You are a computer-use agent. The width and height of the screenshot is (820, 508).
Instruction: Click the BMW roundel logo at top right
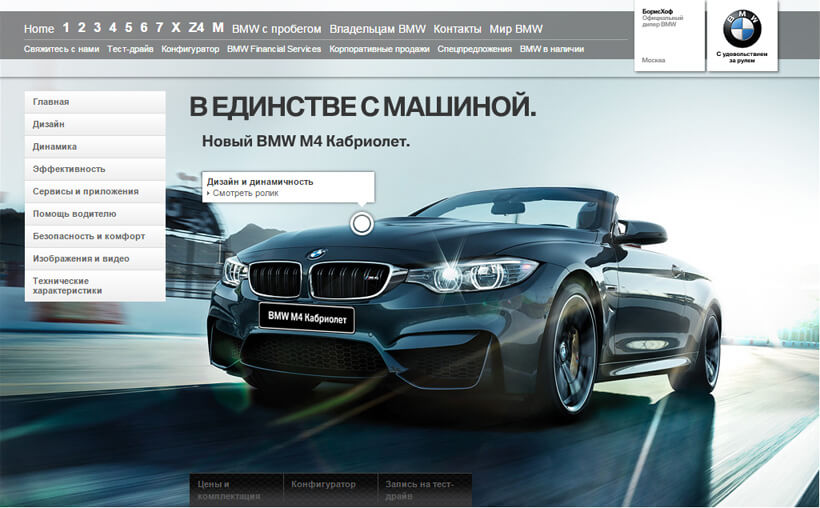tap(742, 29)
